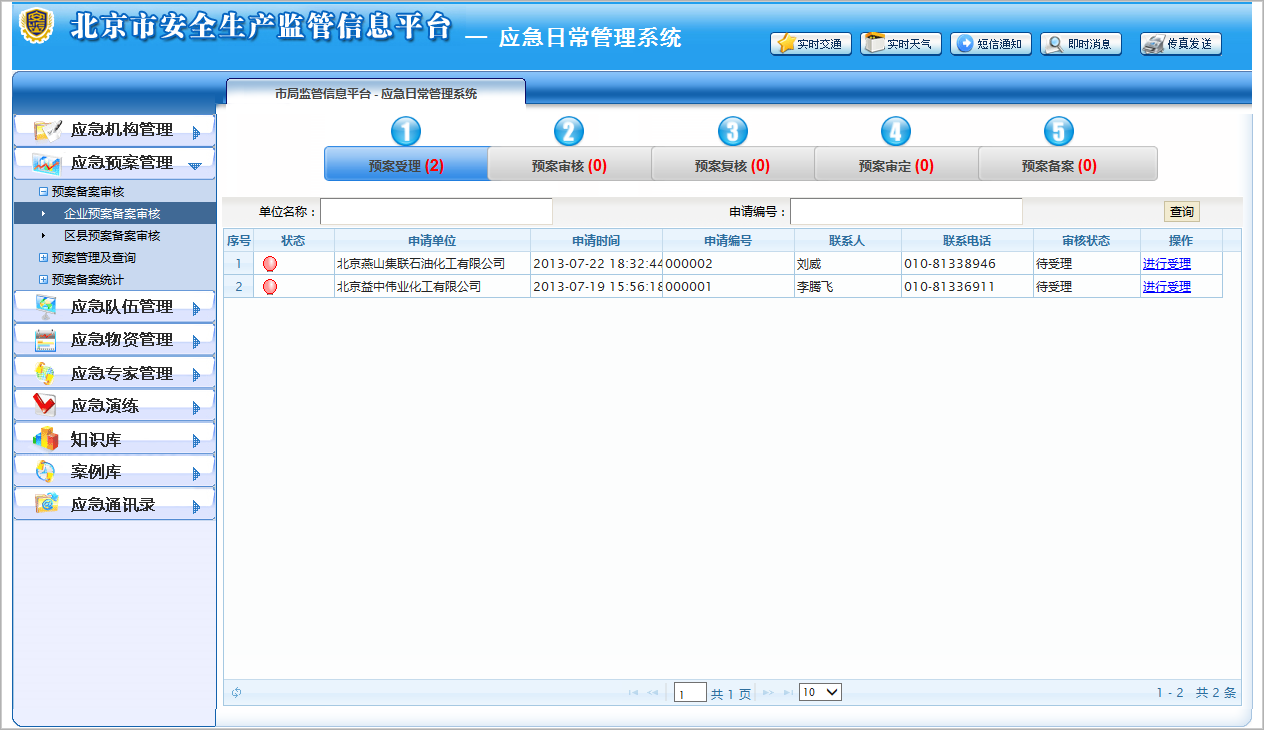Click red status icon for 北京燕山集联石油化工有限公司
Viewport: 1264px width, 730px height.
[270, 264]
